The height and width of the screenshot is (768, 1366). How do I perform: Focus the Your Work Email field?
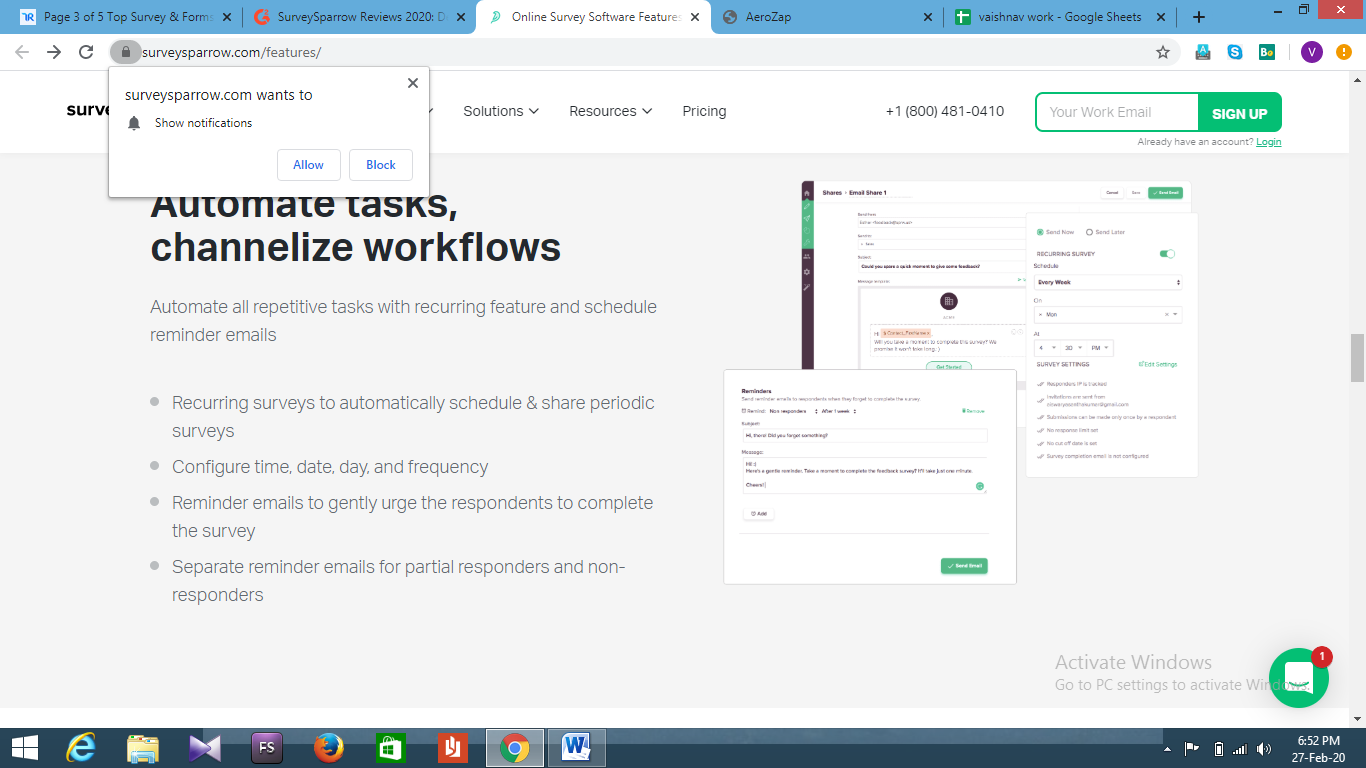[1117, 112]
